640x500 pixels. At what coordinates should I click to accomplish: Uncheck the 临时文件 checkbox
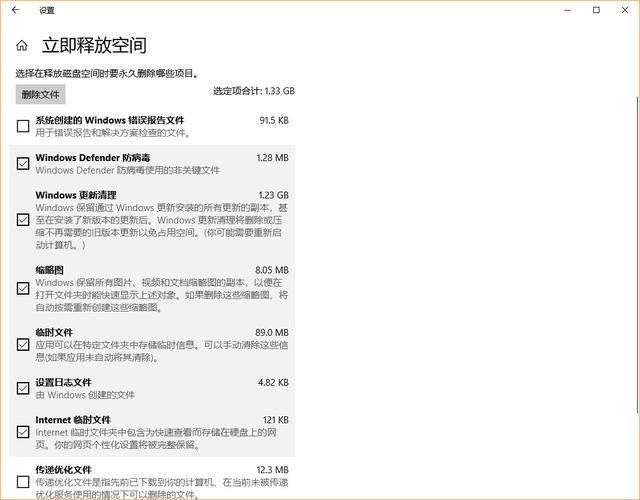point(23,344)
